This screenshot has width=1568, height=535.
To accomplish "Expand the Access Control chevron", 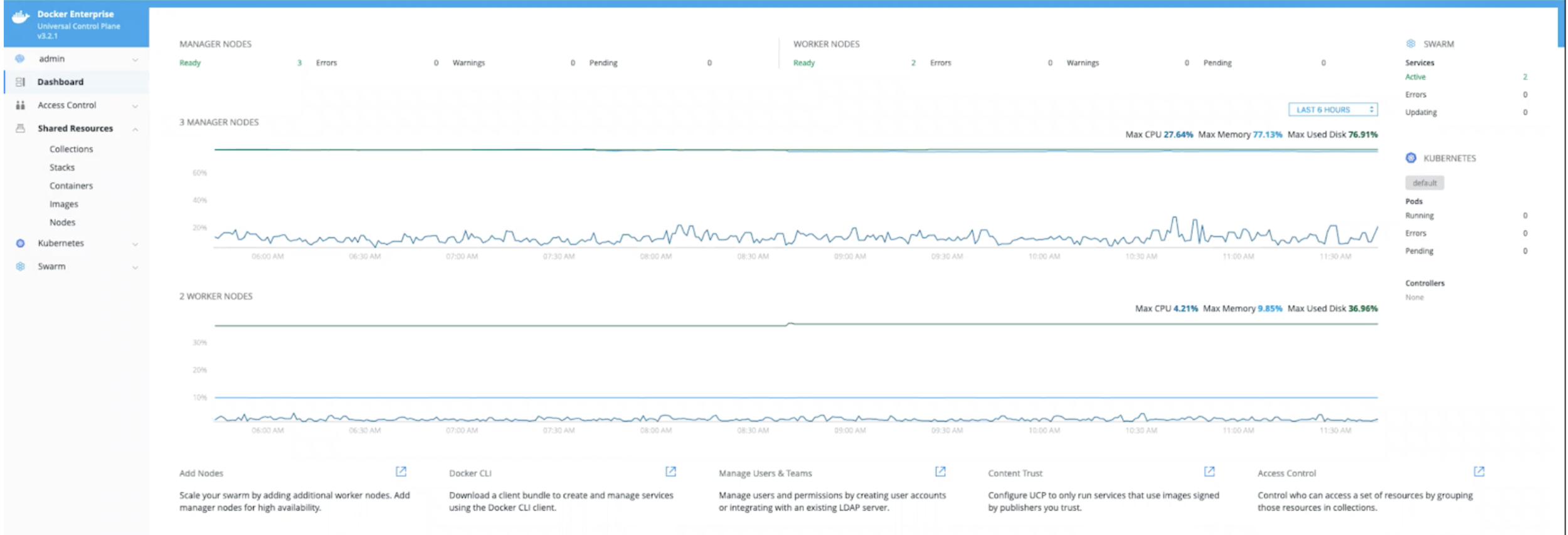I will pos(135,106).
